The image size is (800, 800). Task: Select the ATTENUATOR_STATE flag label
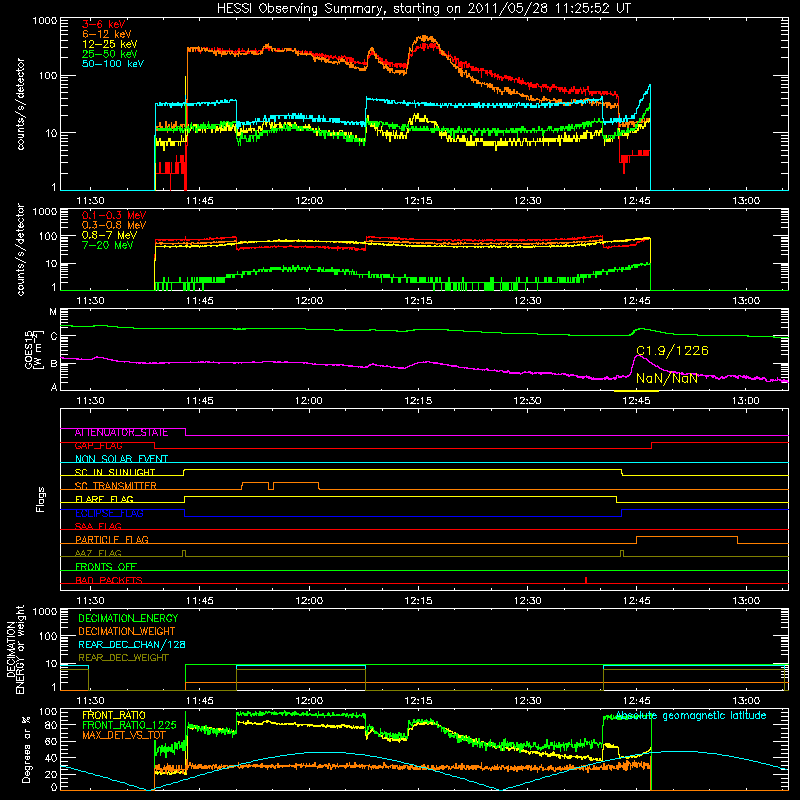(x=121, y=432)
